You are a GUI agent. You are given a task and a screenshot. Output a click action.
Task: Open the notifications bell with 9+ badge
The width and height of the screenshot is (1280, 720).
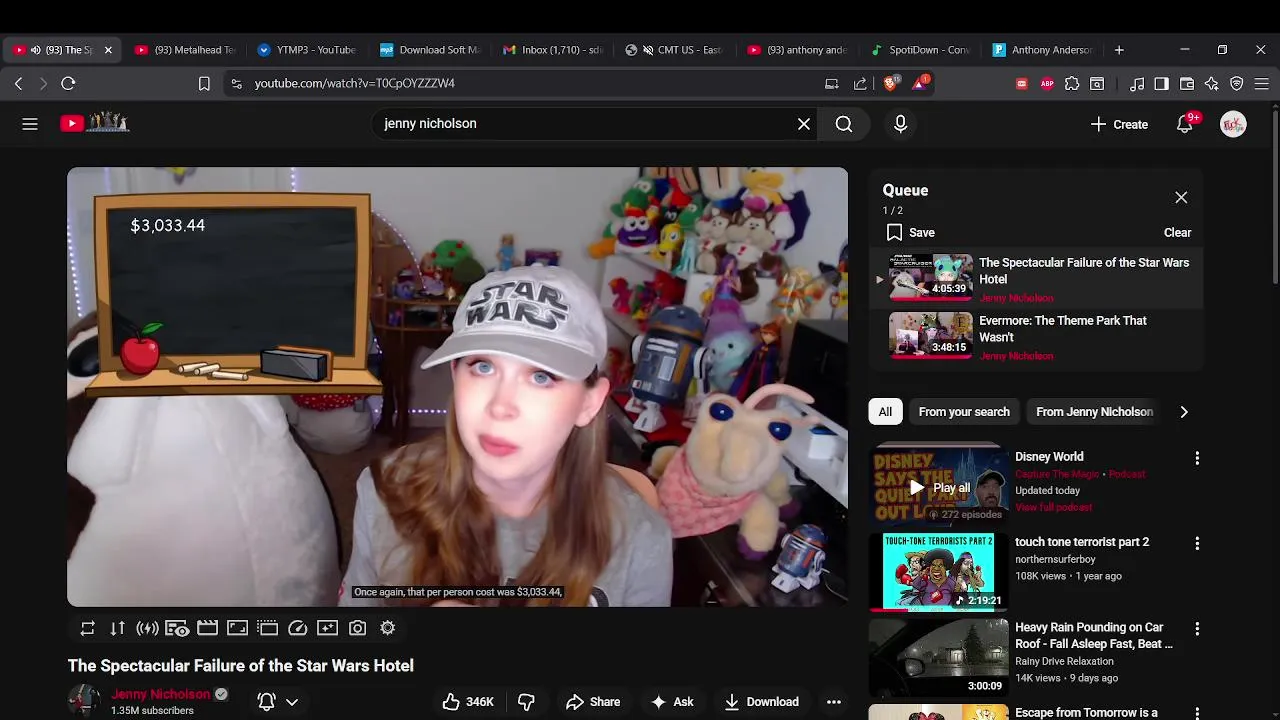(1185, 124)
